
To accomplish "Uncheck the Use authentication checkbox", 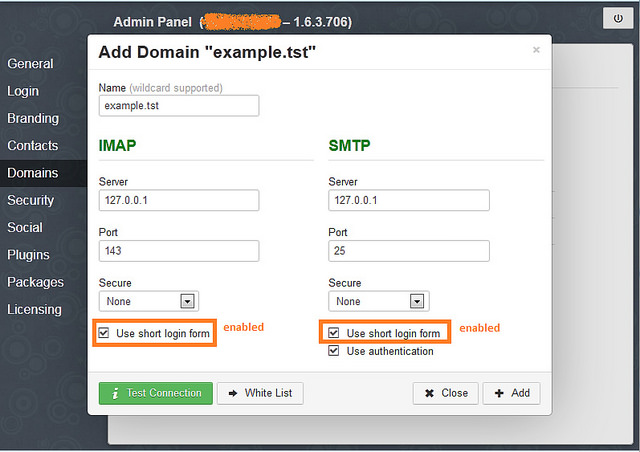I will click(335, 351).
